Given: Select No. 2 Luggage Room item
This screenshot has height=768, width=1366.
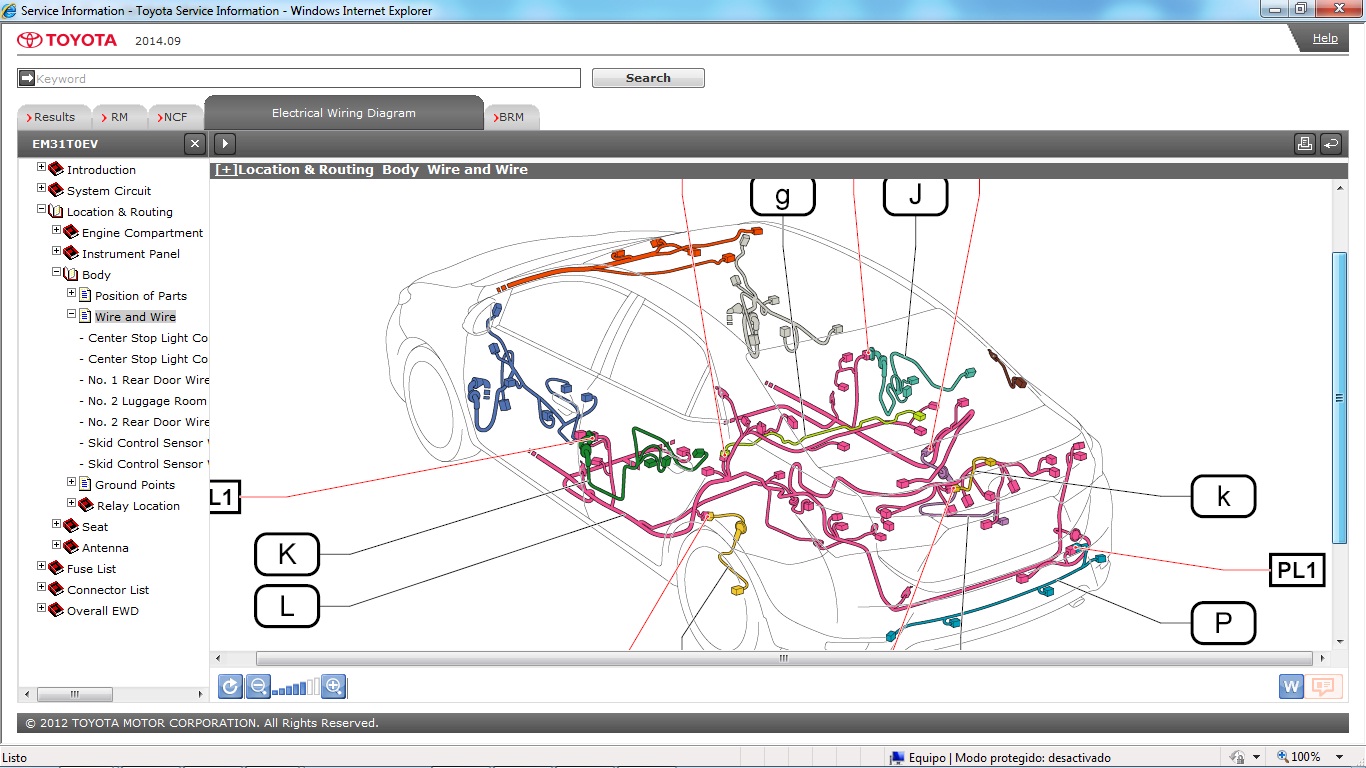Looking at the screenshot, I should click(x=143, y=401).
